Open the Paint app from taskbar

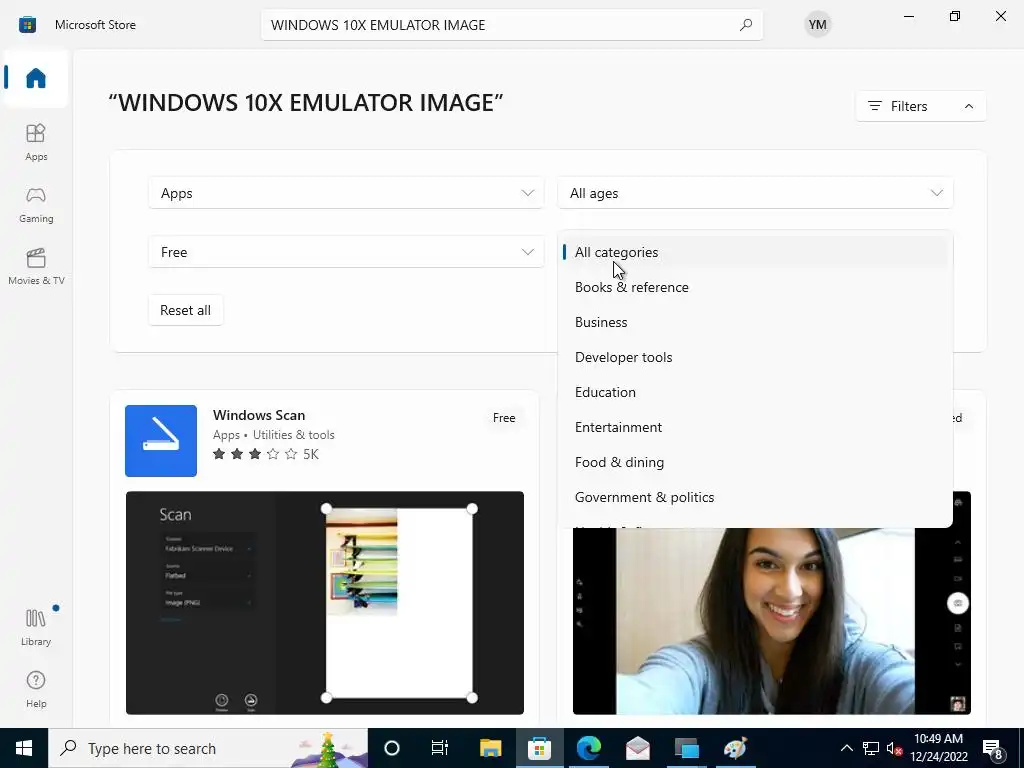(x=736, y=748)
